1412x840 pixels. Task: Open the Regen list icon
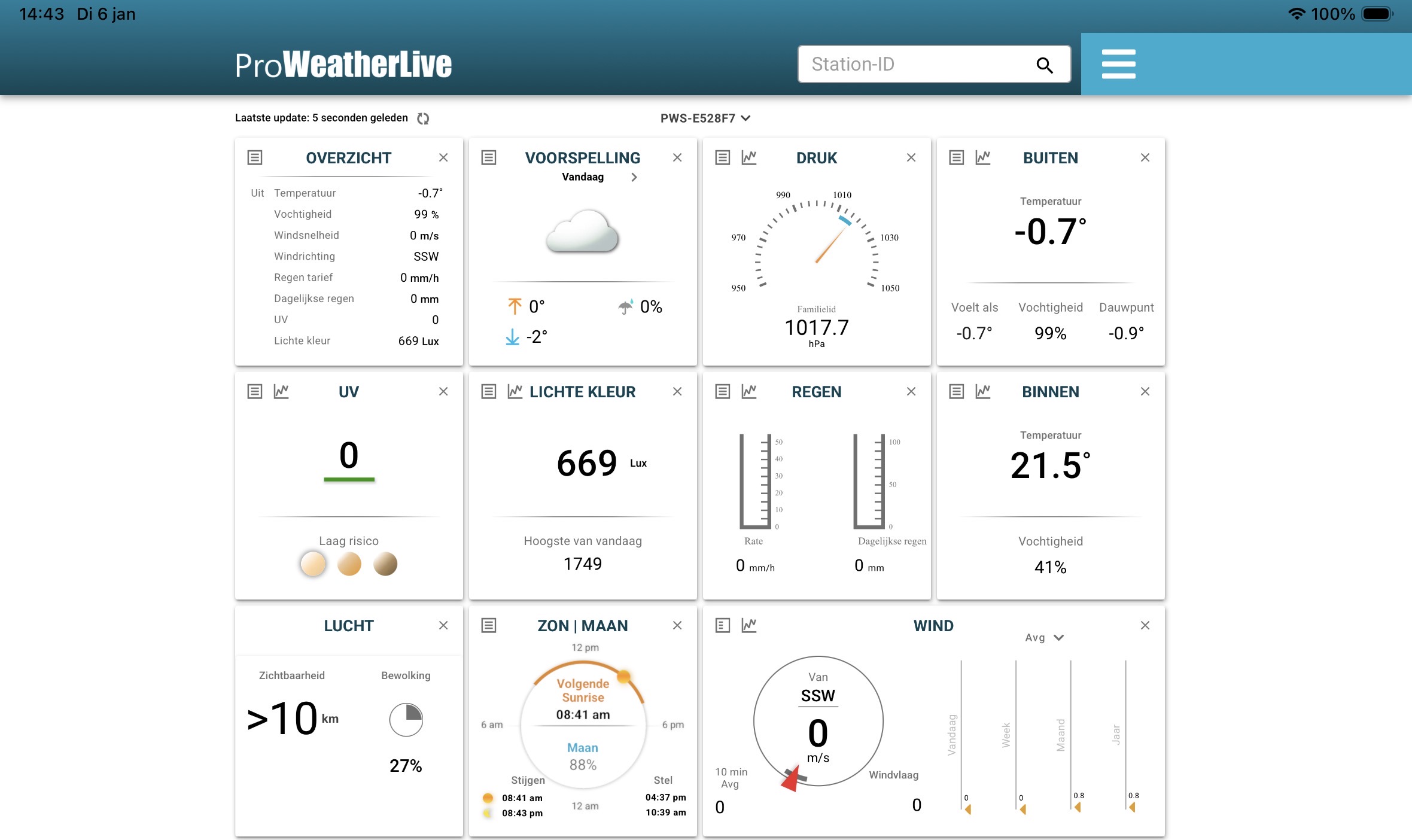[723, 391]
